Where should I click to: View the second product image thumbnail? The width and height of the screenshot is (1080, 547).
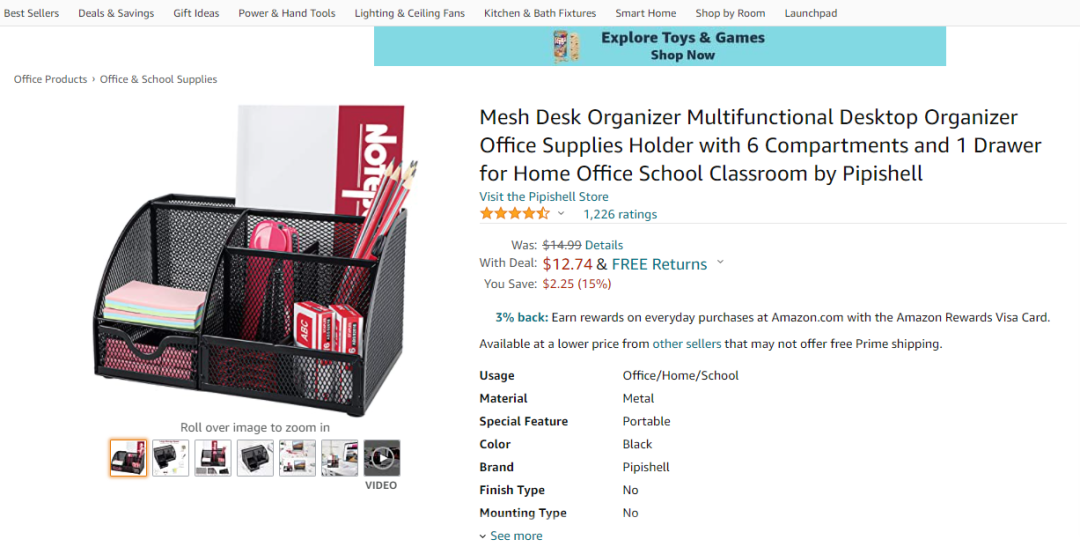coord(170,458)
